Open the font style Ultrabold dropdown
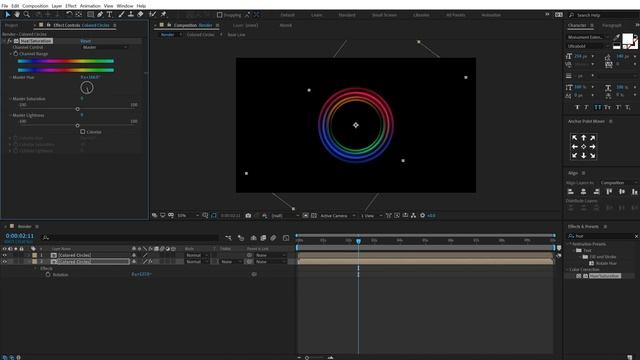 coord(588,46)
